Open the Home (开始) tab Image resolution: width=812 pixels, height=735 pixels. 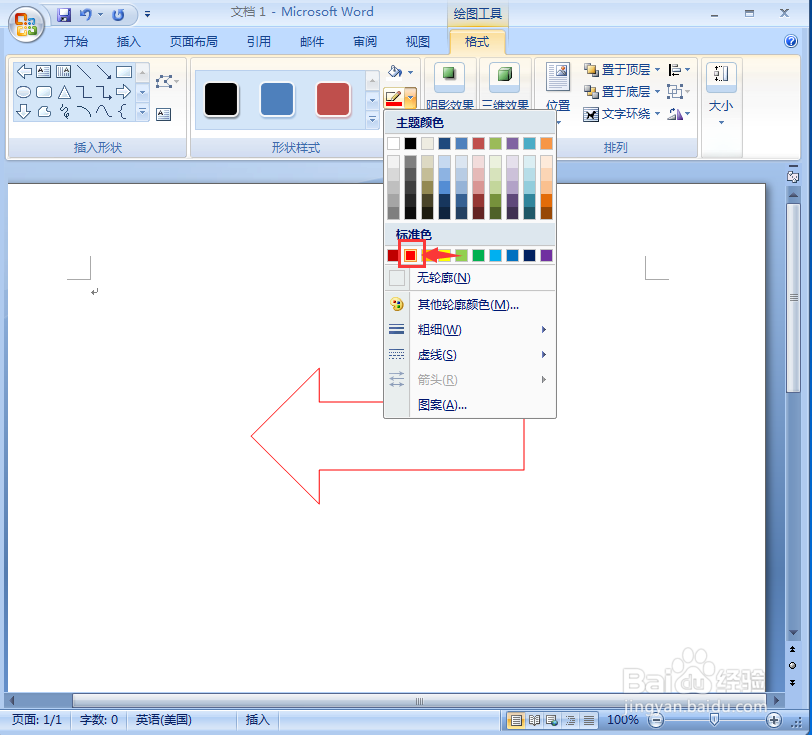coord(76,41)
